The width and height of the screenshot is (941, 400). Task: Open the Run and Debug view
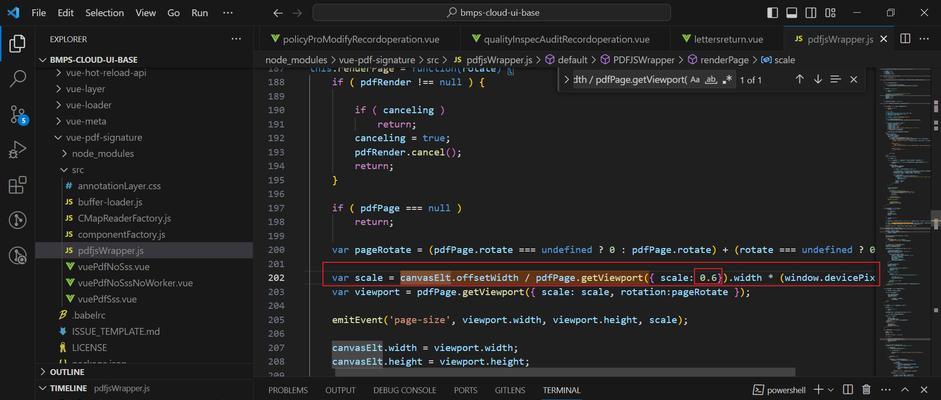pos(17,149)
